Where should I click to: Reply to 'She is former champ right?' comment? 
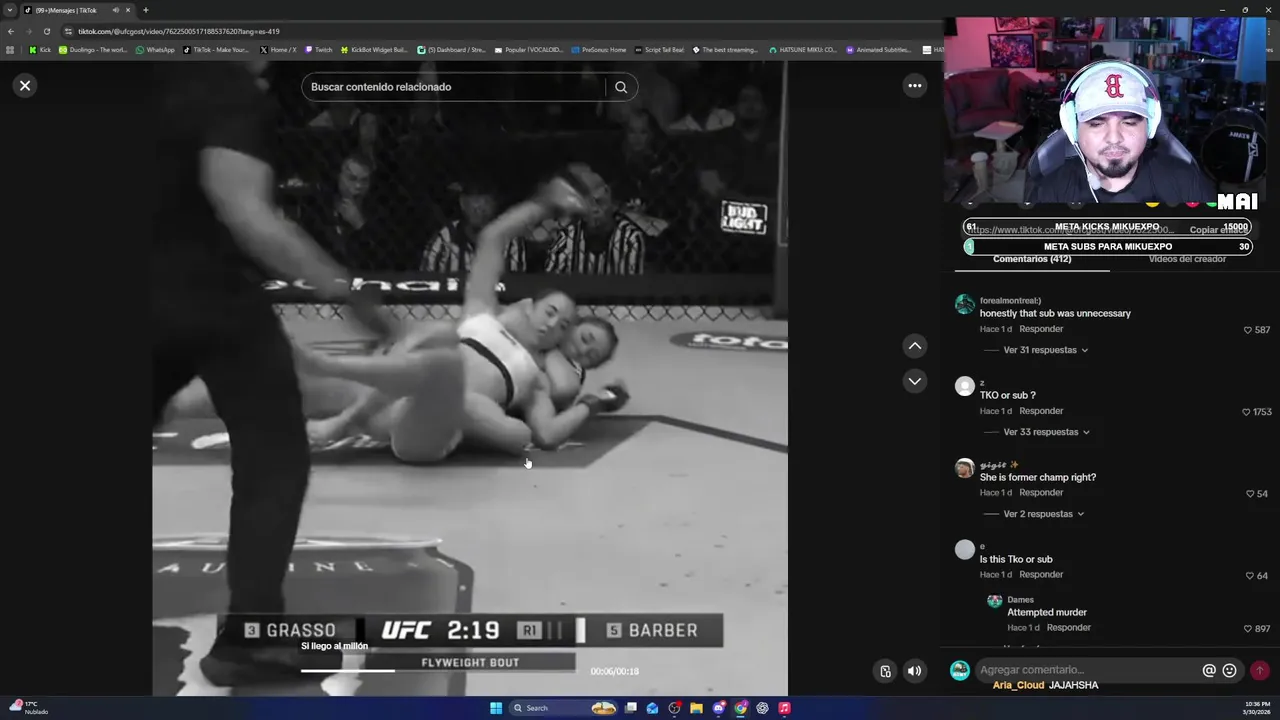[x=1041, y=493]
